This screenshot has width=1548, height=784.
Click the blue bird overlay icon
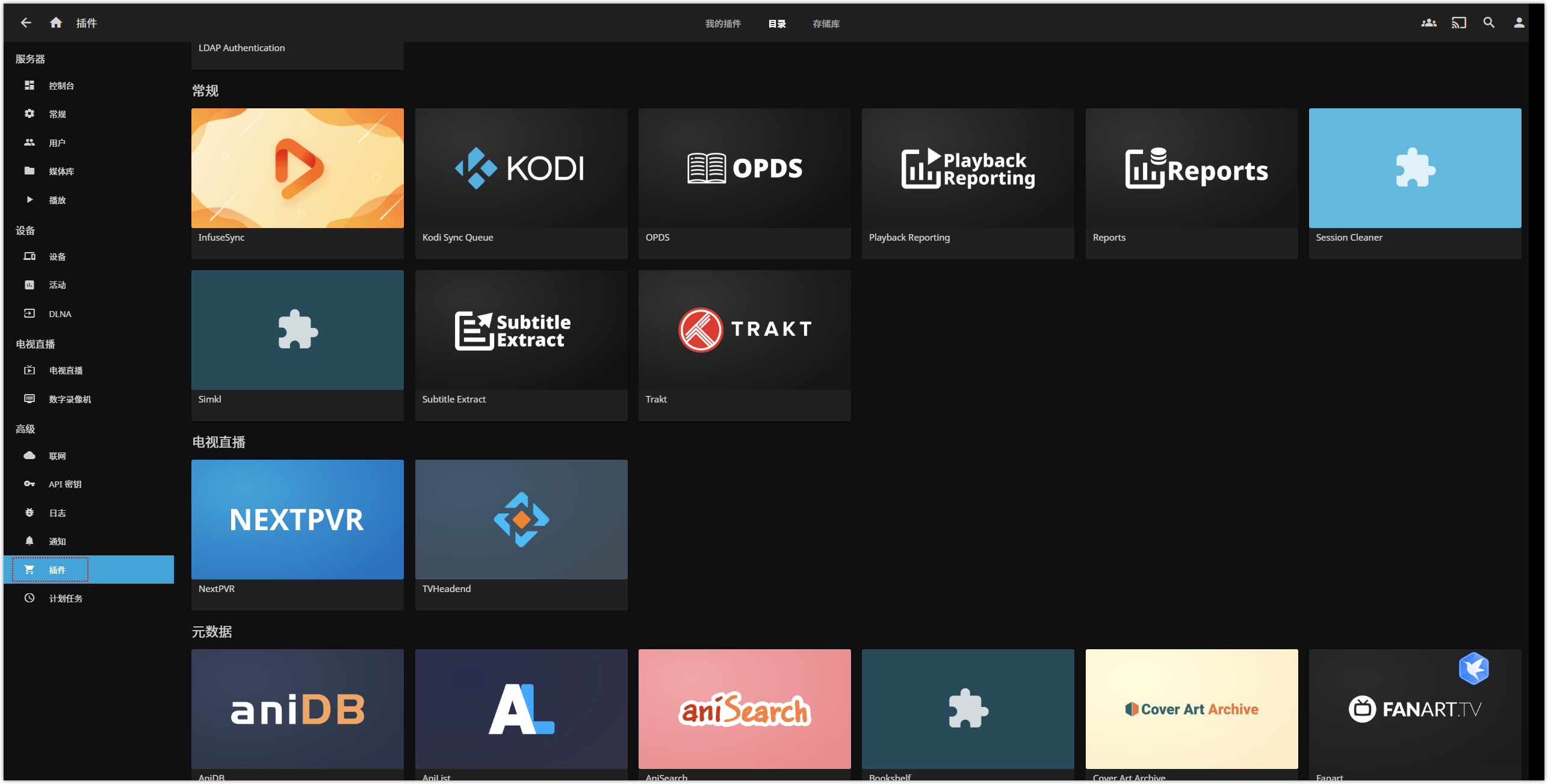[1473, 668]
